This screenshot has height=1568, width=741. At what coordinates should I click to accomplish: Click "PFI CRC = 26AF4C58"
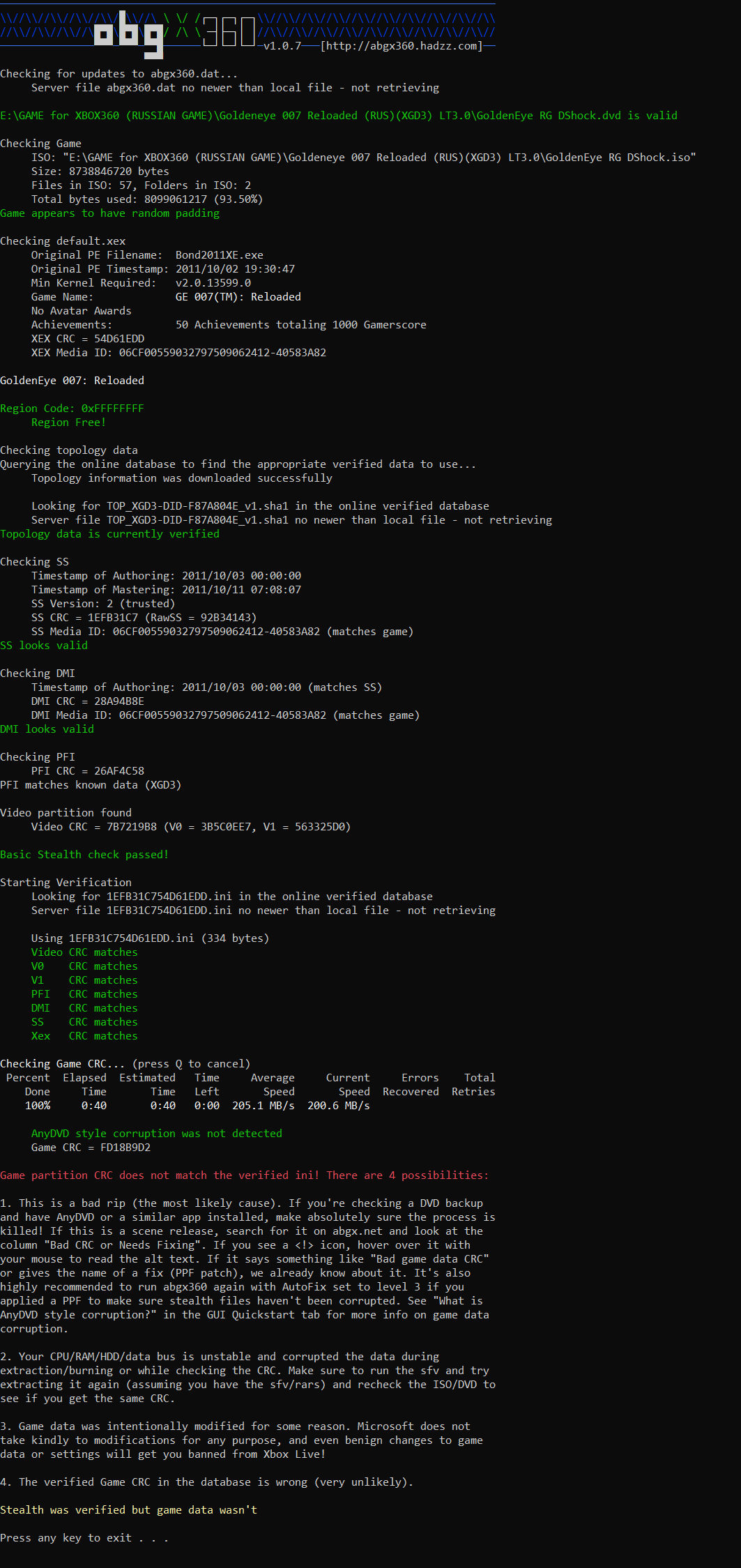pyautogui.click(x=88, y=771)
